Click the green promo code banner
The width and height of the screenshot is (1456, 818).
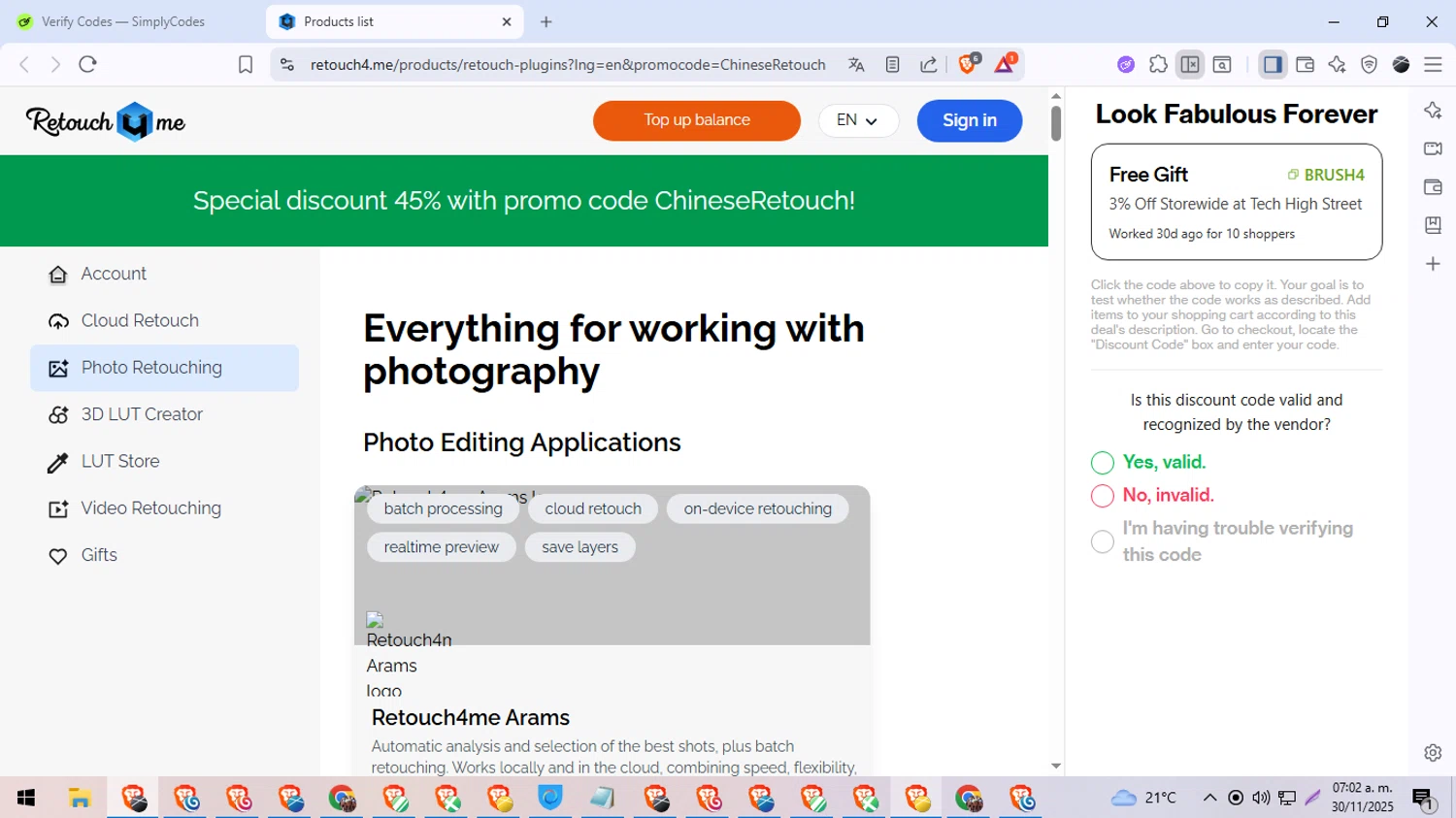click(x=524, y=201)
